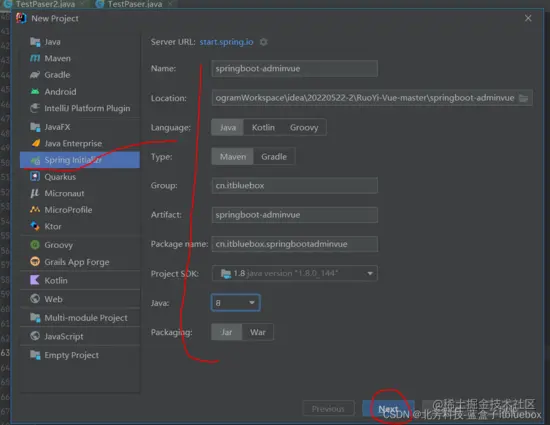Select the Spring Initializr list item
The image size is (550, 425).
pos(80,160)
